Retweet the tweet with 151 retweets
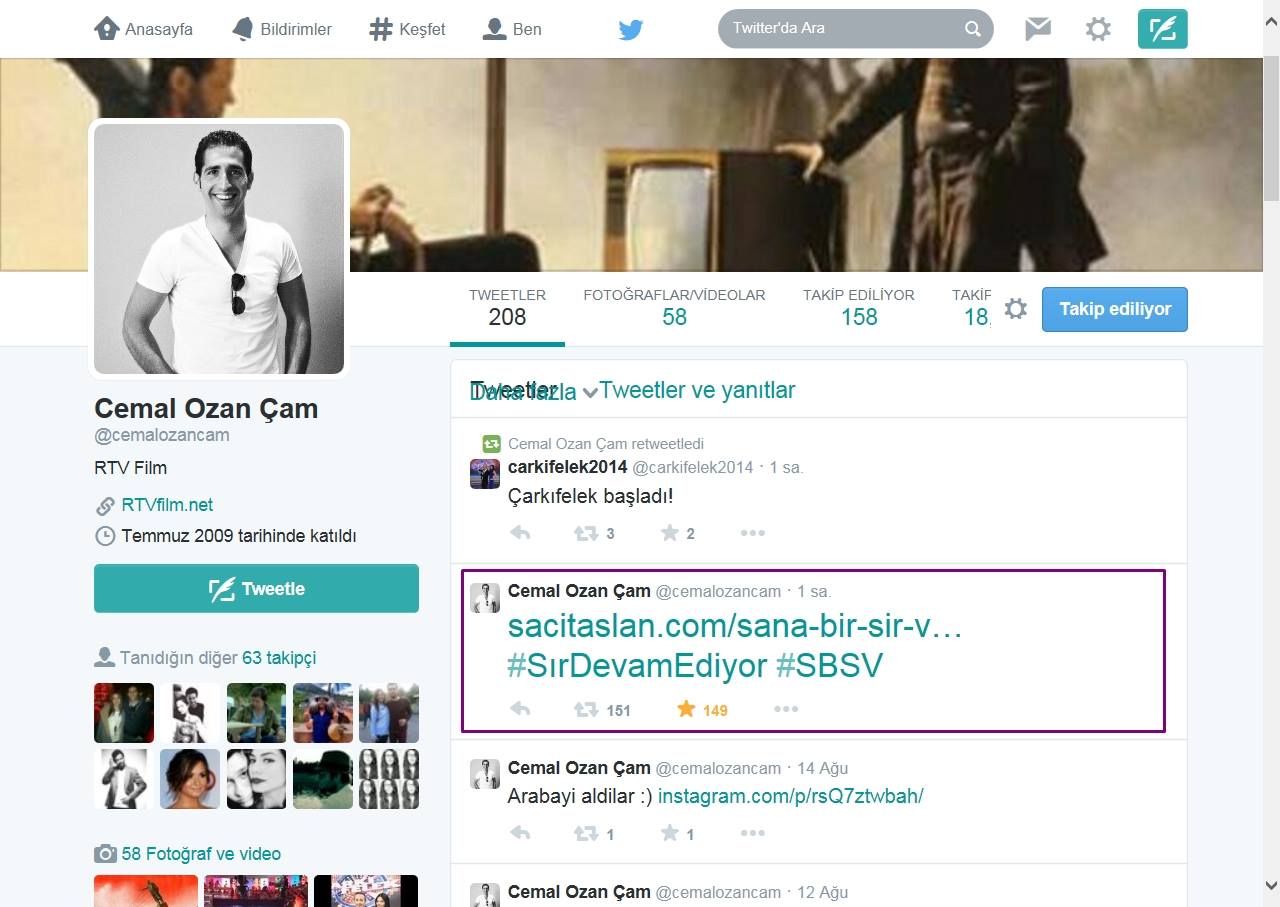Screen dimensions: 1280x907 click(x=586, y=709)
